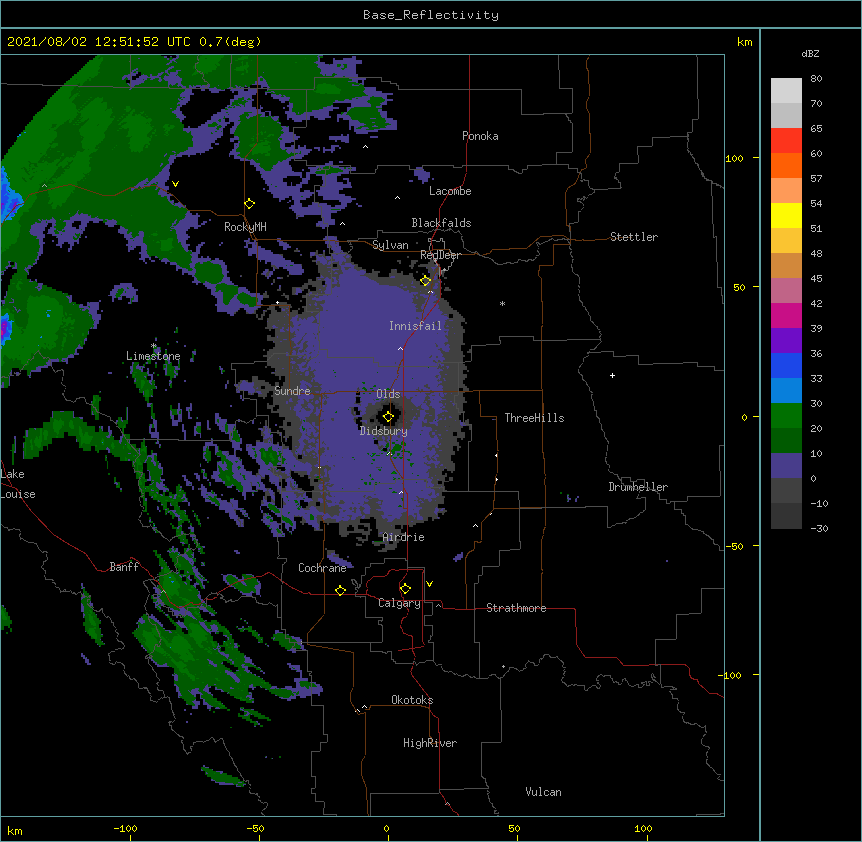Click the legend value 80
The width and height of the screenshot is (862, 842).
[816, 79]
